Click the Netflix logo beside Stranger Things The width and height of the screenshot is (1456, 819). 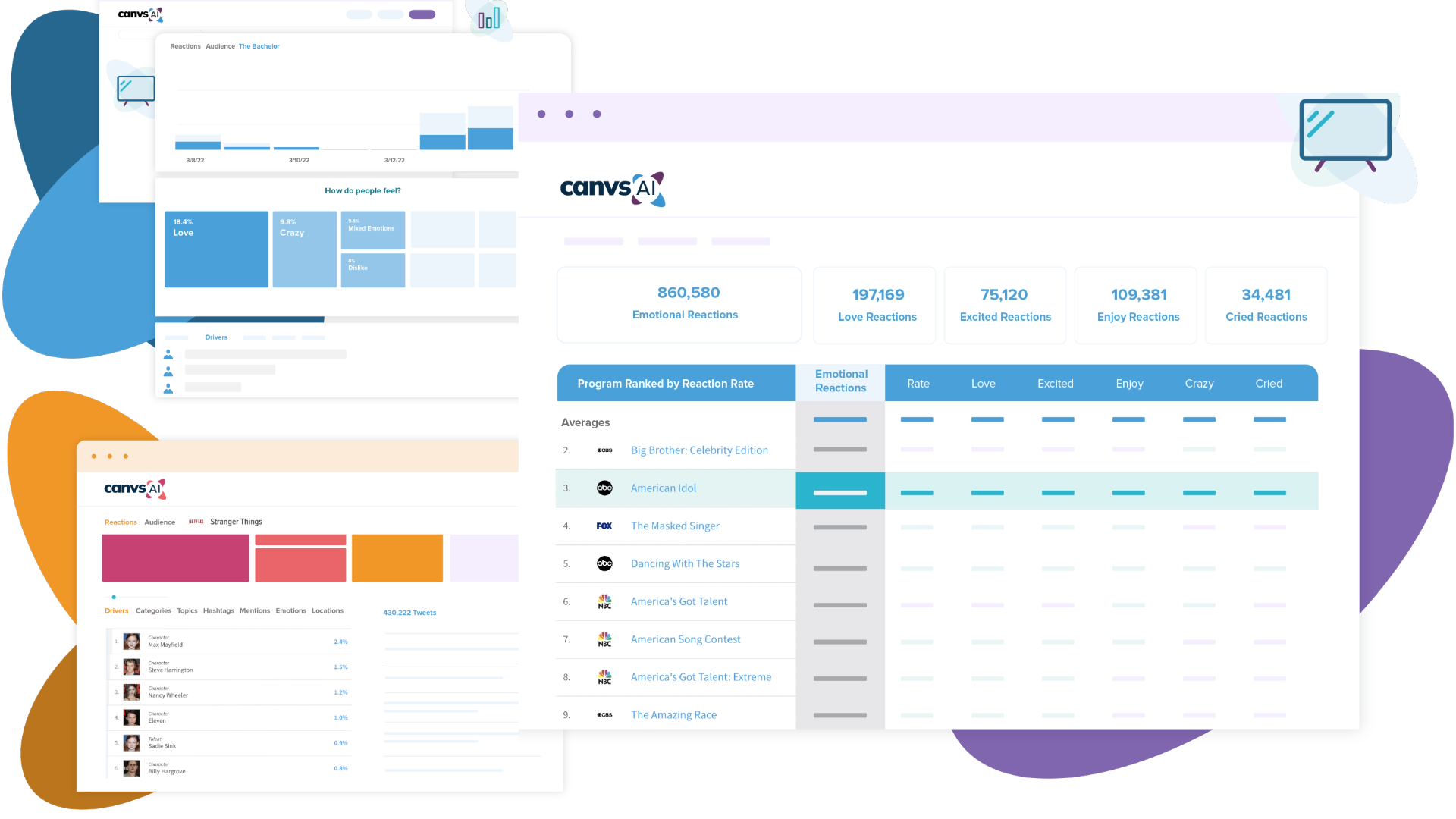tap(196, 522)
